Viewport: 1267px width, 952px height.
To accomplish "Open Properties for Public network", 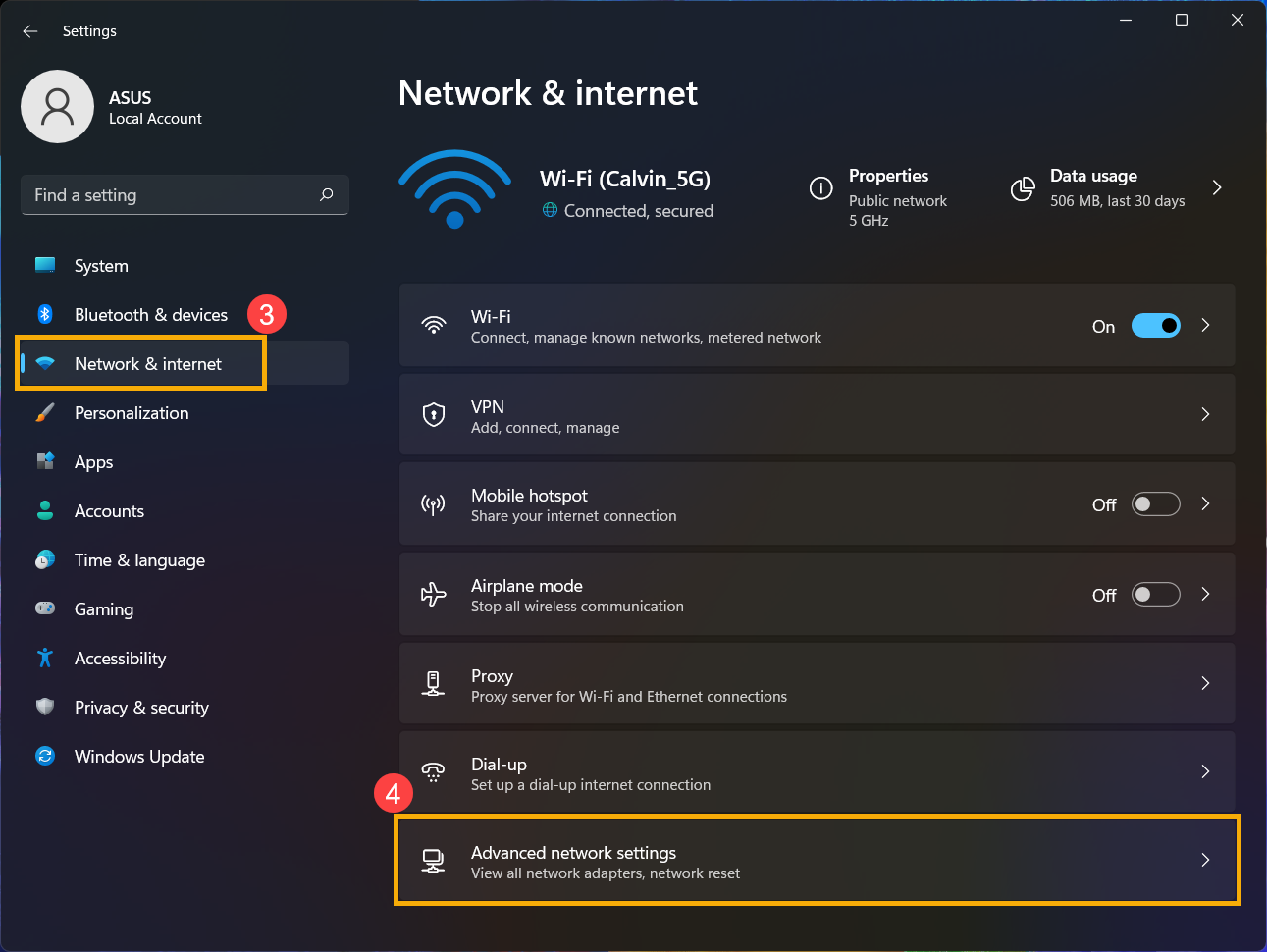I will [x=878, y=197].
